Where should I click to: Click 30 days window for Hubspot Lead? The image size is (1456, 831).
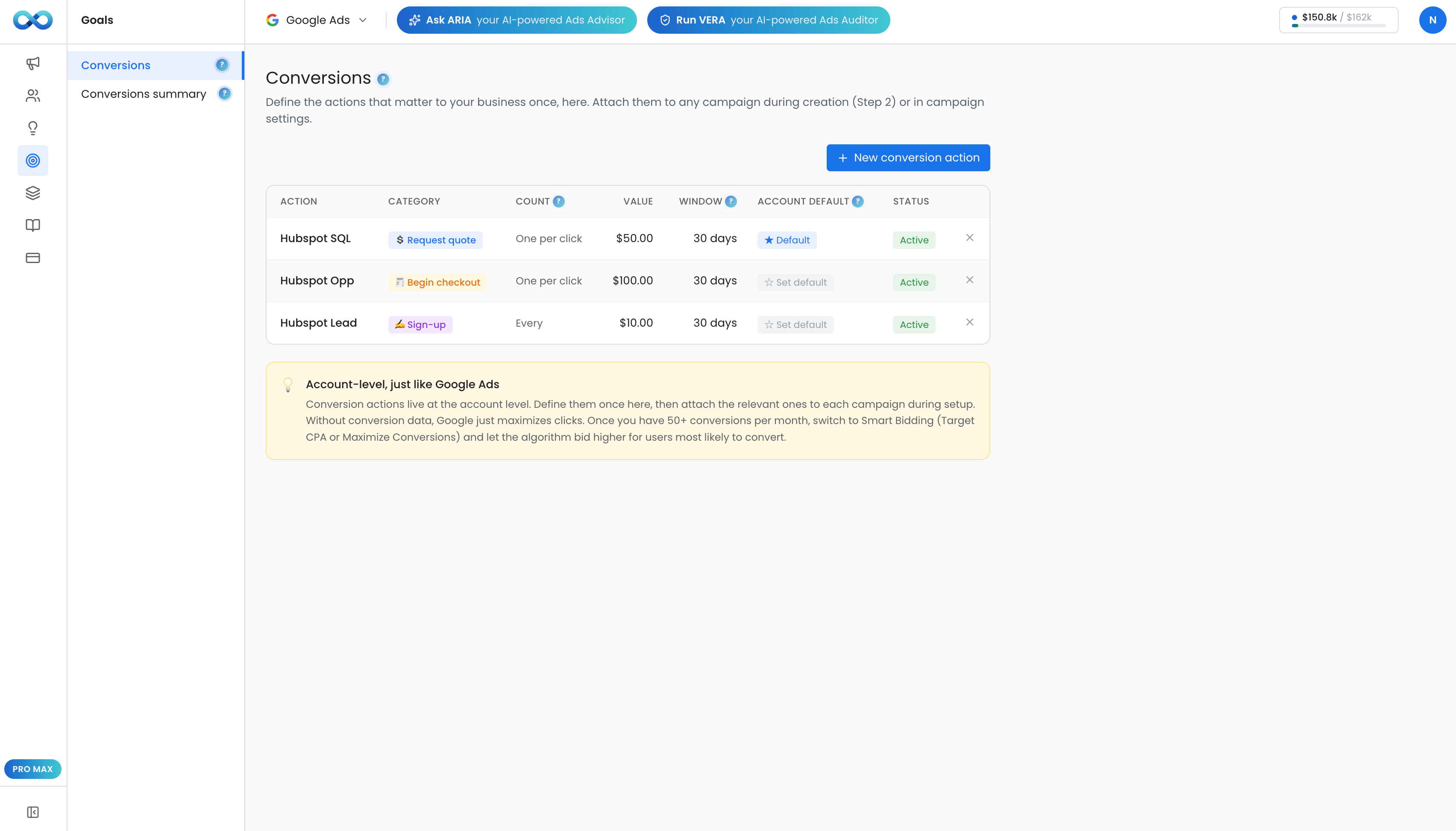(x=715, y=323)
